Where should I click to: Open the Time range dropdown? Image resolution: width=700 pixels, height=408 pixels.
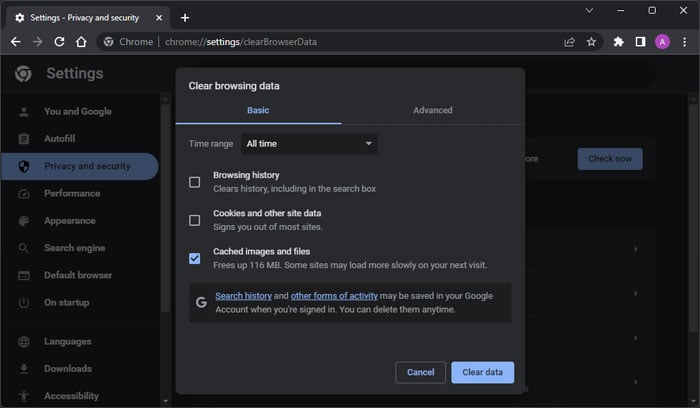pos(309,144)
